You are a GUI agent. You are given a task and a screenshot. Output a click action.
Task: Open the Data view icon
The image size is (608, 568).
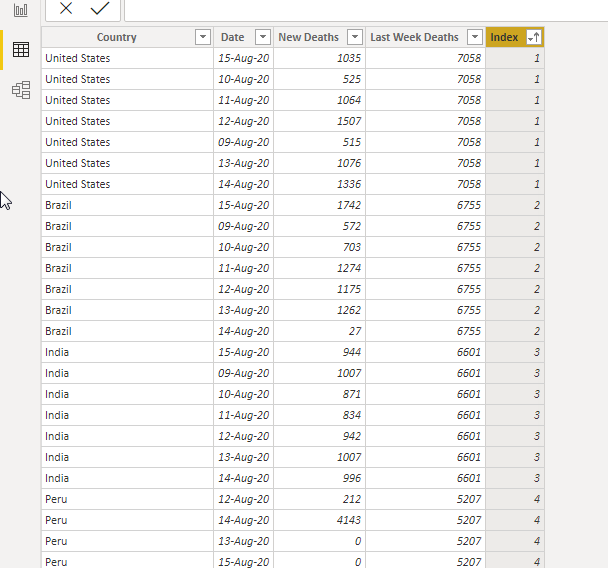pyautogui.click(x=21, y=50)
